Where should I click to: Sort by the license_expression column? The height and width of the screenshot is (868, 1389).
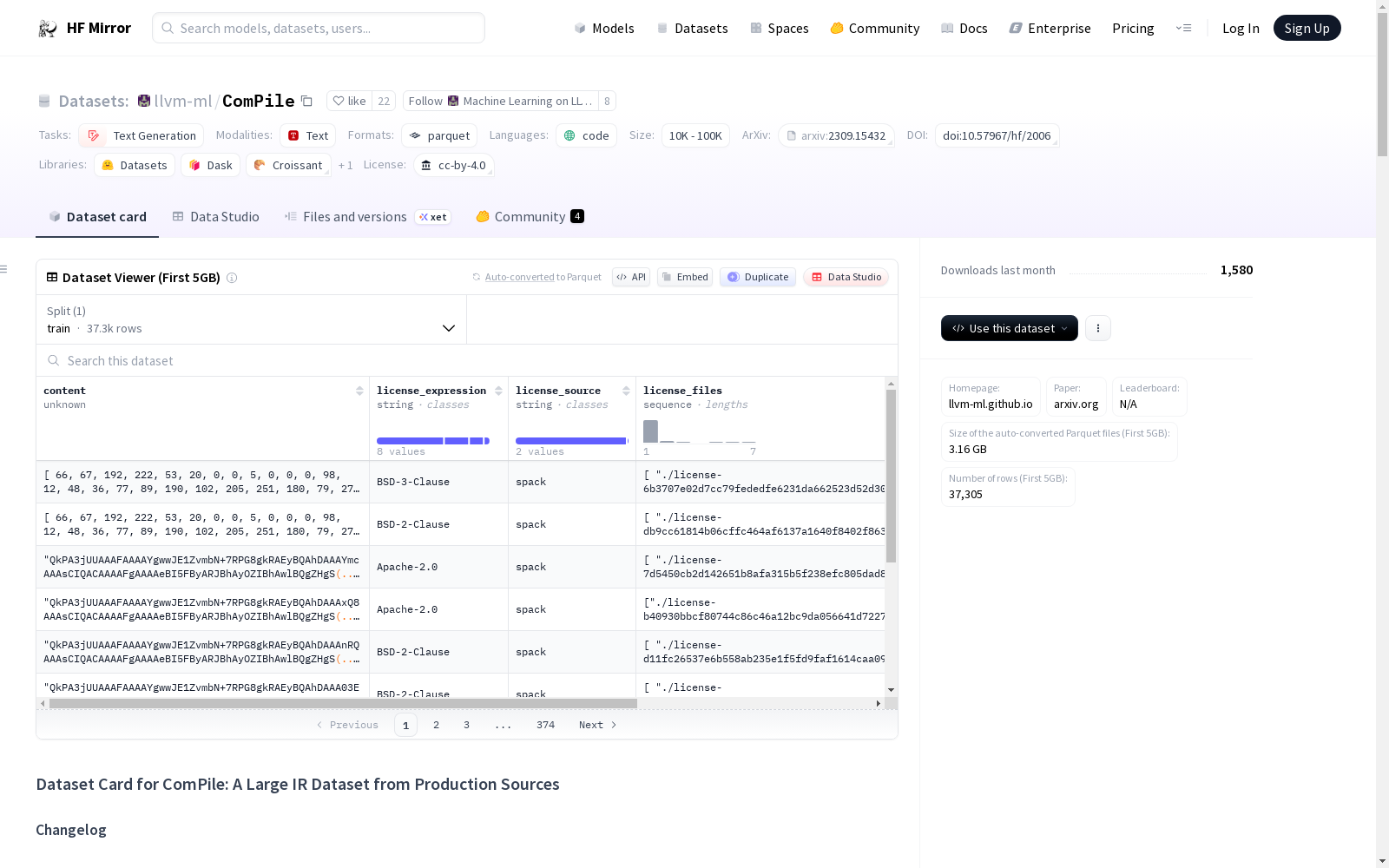498,391
